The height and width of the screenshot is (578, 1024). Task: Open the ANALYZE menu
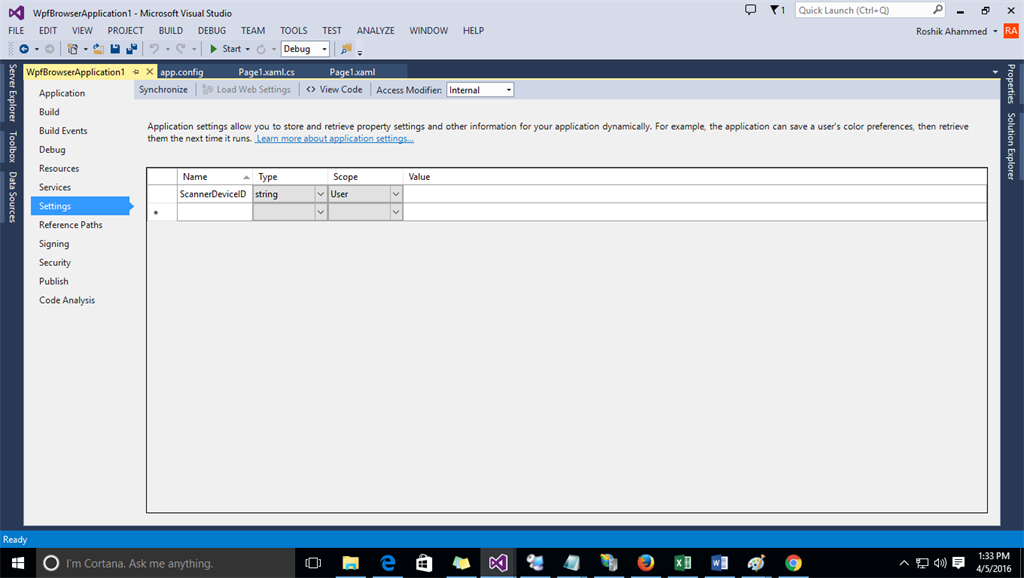376,31
